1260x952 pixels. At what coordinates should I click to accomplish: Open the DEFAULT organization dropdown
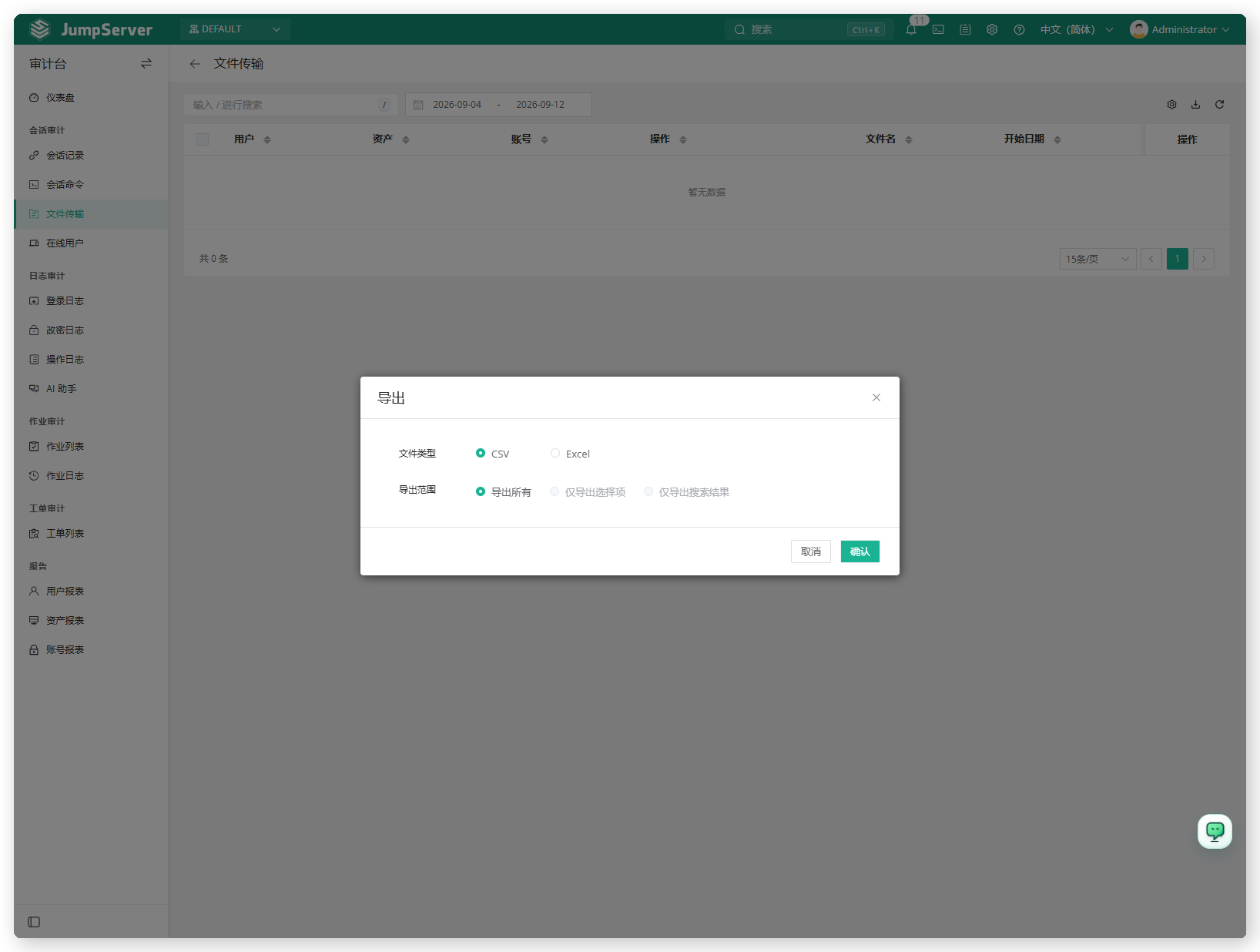pyautogui.click(x=235, y=29)
